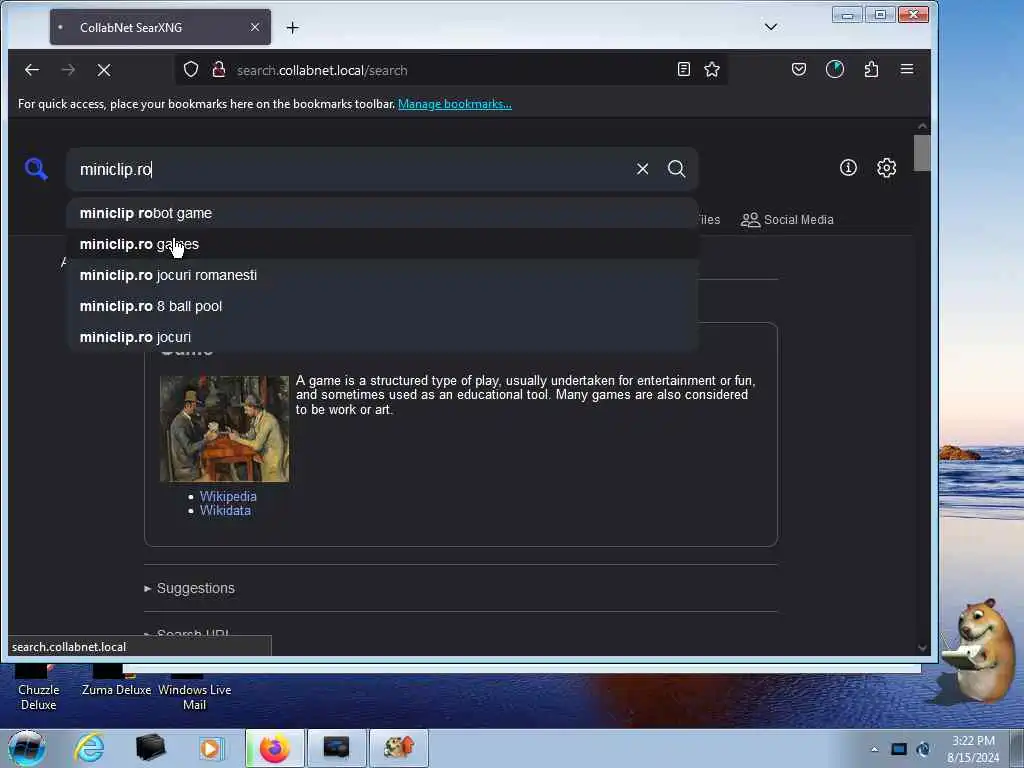Stop page loading with the X button
Image resolution: width=1024 pixels, height=768 pixels.
104,70
